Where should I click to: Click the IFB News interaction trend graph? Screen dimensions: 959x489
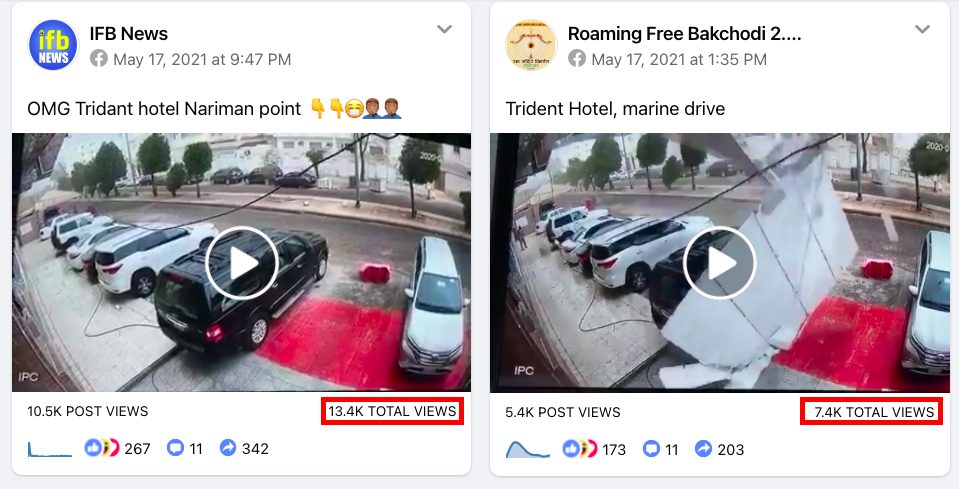[x=50, y=448]
